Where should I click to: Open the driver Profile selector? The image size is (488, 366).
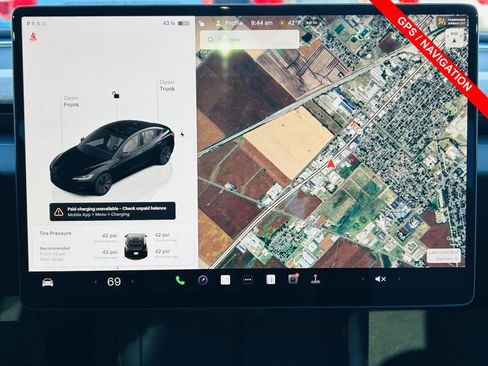[x=230, y=23]
